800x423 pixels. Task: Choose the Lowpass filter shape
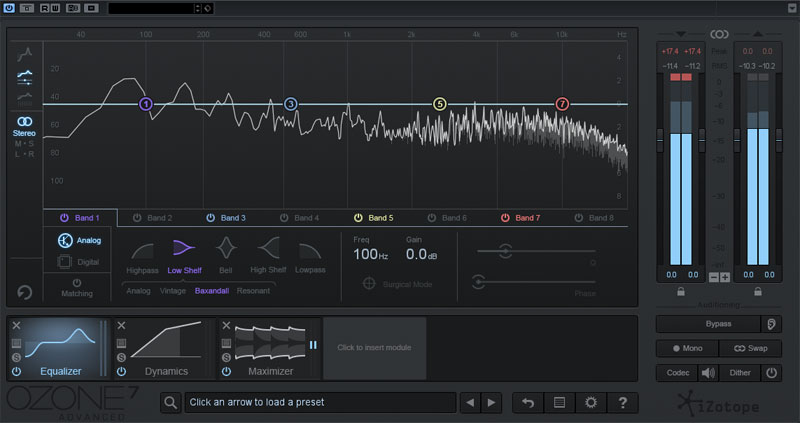pyautogui.click(x=310, y=257)
